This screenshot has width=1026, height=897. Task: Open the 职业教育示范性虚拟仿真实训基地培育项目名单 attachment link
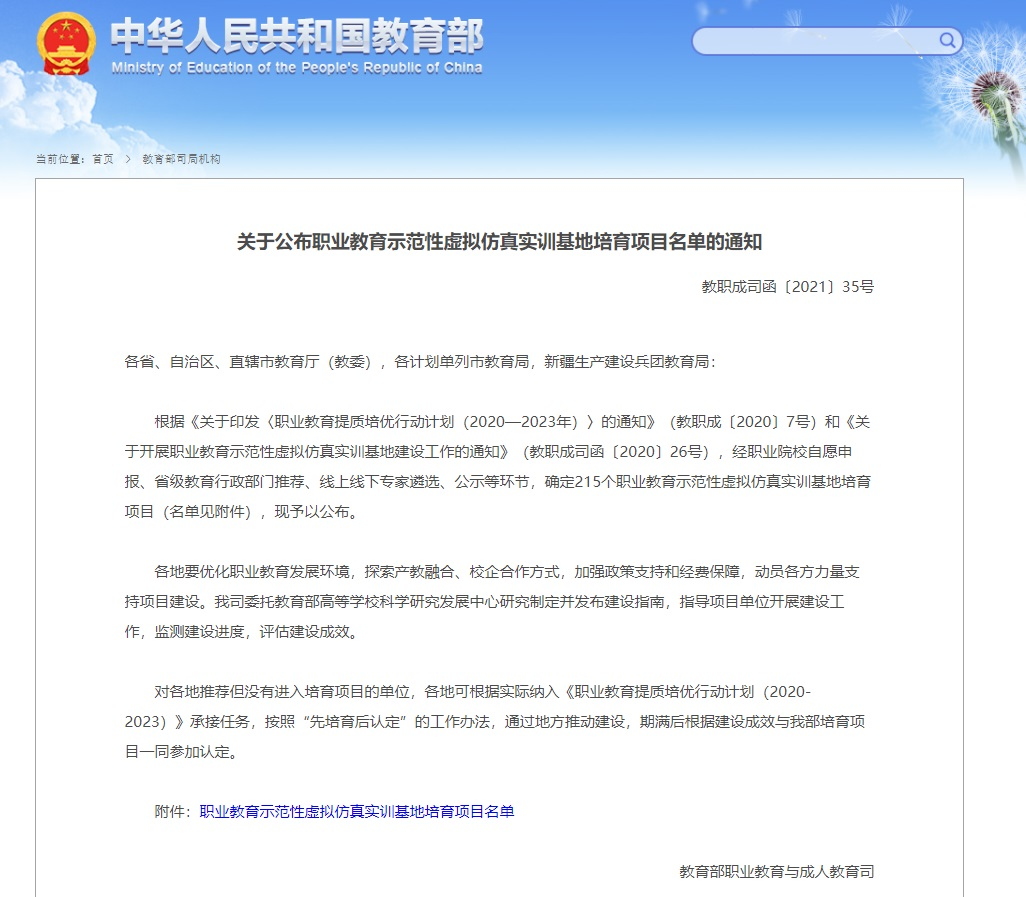[x=357, y=811]
